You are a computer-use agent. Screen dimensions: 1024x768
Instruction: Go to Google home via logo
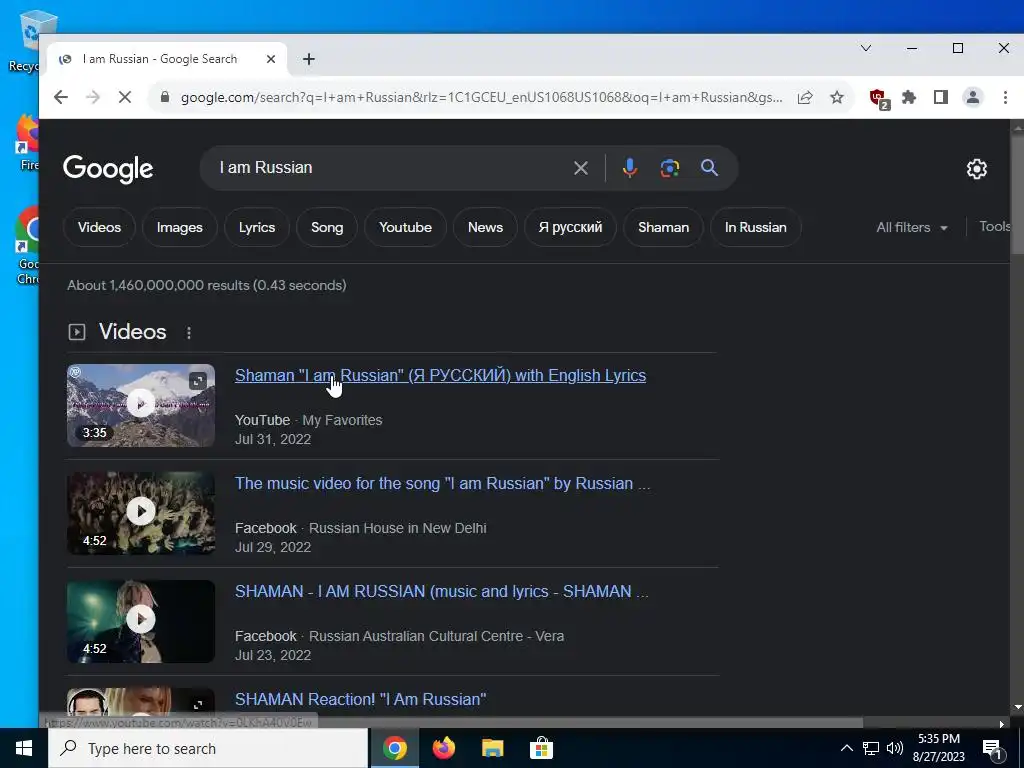(108, 169)
